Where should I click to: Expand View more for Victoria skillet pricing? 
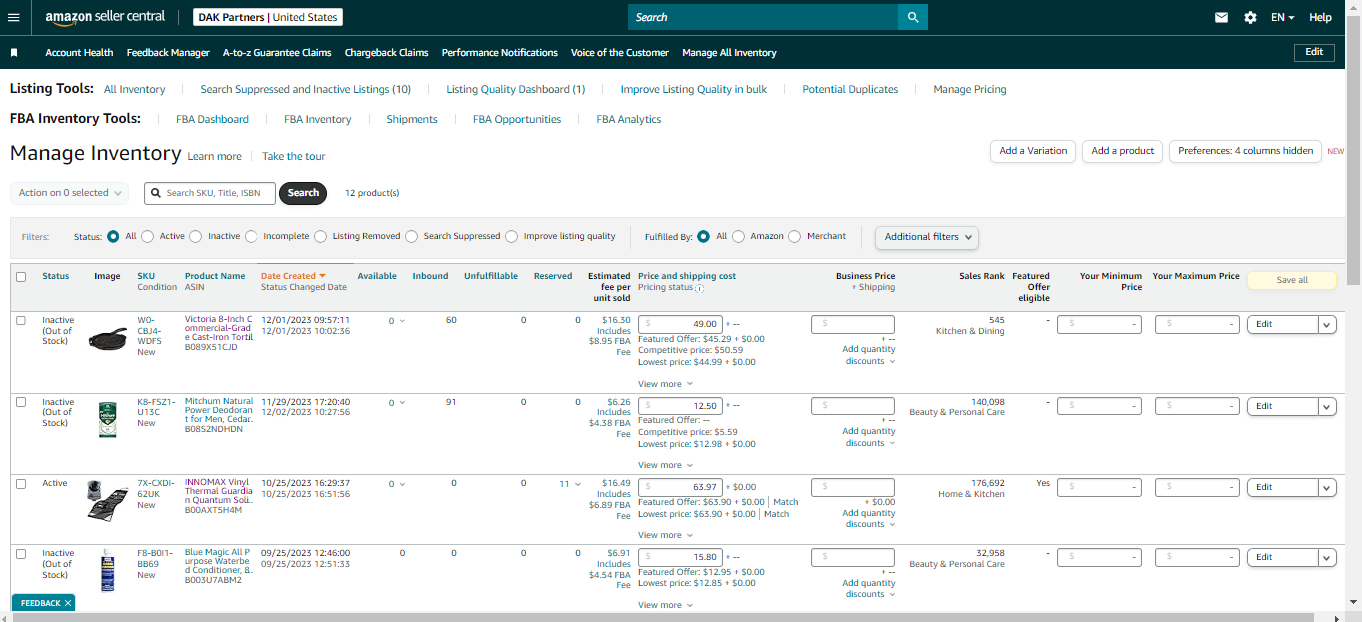pyautogui.click(x=665, y=384)
